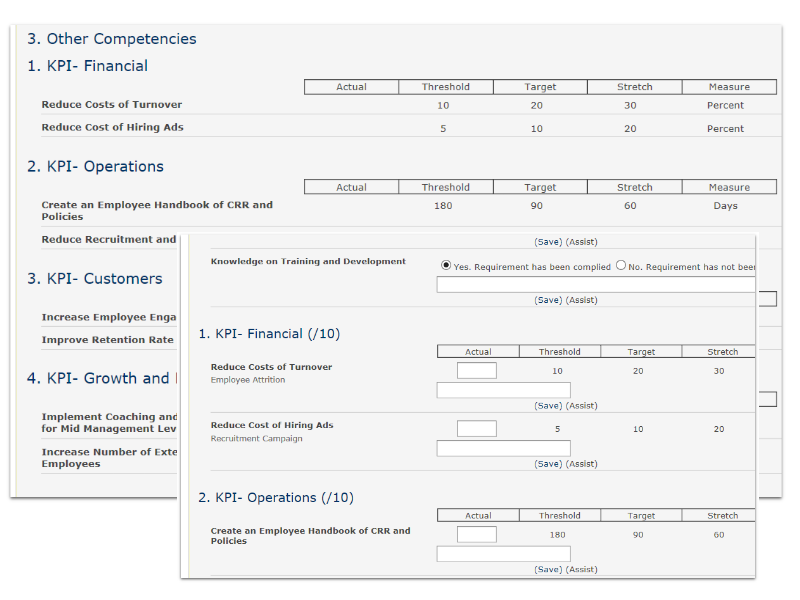Screen dimensions: 800x600
Task: Click 'Reduce Cost of Hiring Ads' in back window
Action: (112, 128)
